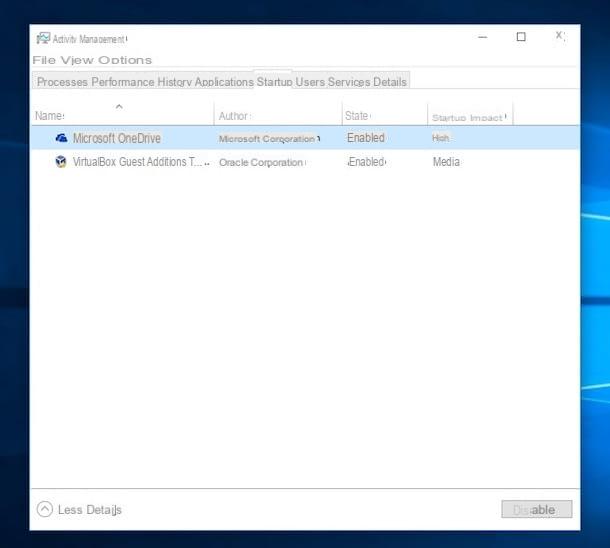
Task: Switch to the Processes tab
Action: tap(62, 82)
